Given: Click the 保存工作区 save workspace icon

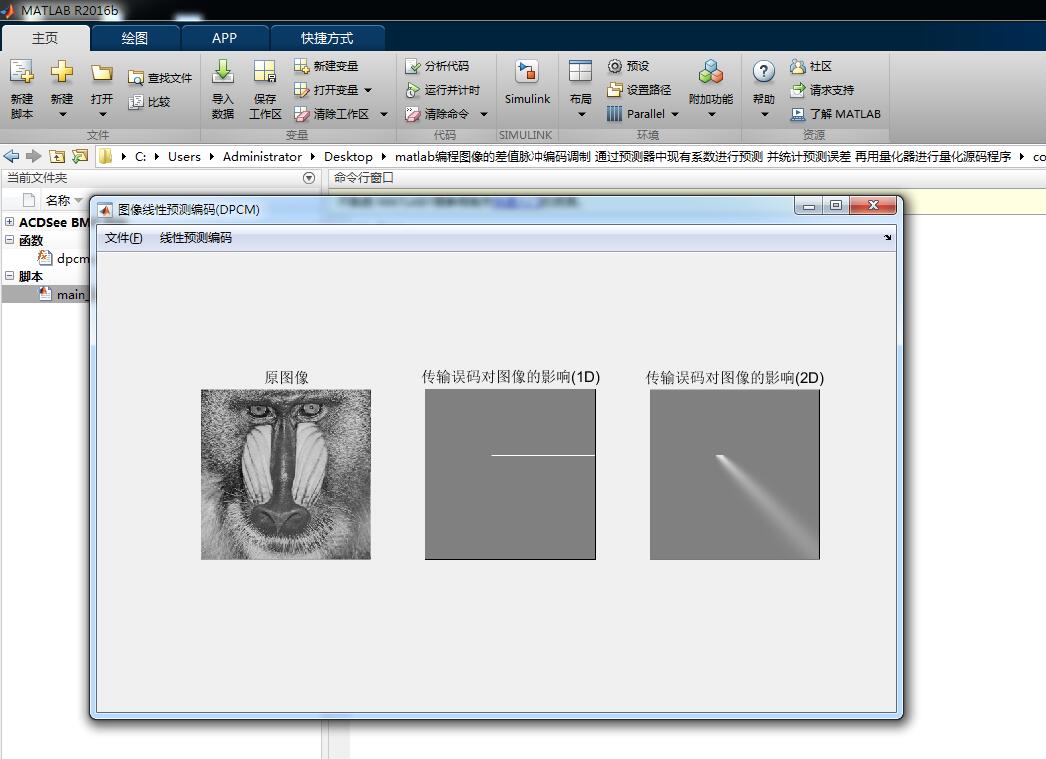Looking at the screenshot, I should click(x=264, y=71).
